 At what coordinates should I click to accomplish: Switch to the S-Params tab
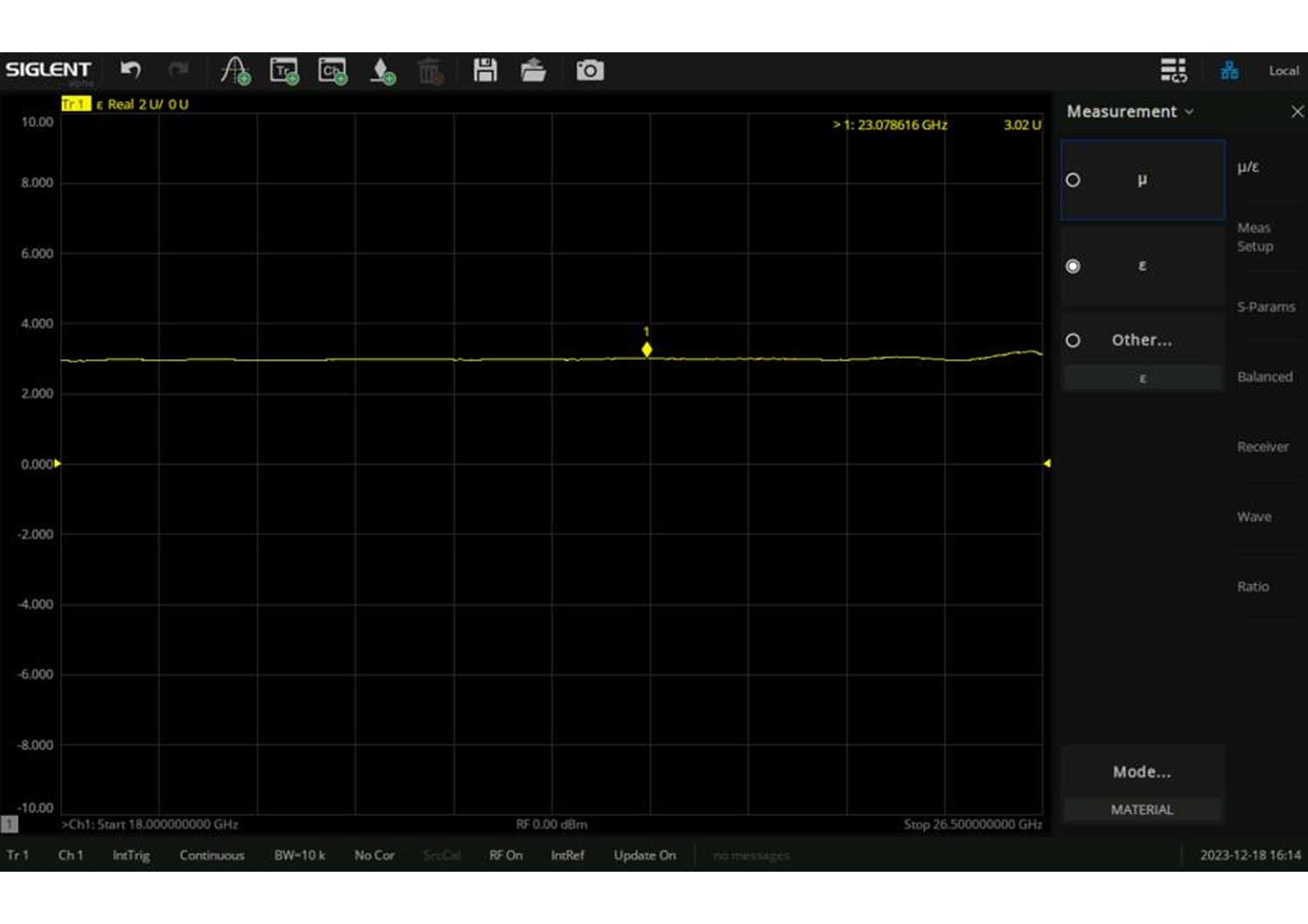[1265, 307]
